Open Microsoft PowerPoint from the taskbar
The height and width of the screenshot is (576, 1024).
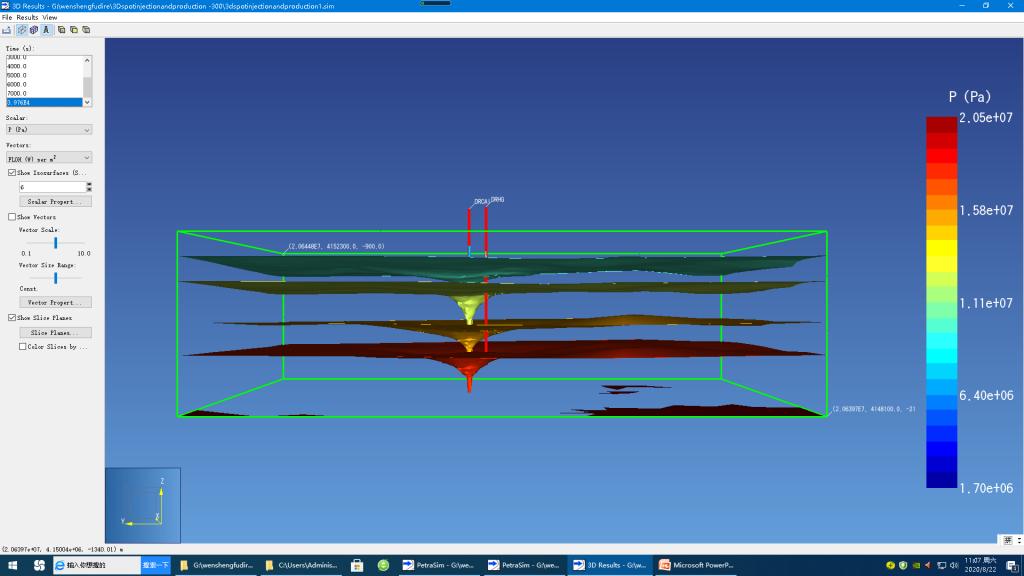(x=696, y=565)
